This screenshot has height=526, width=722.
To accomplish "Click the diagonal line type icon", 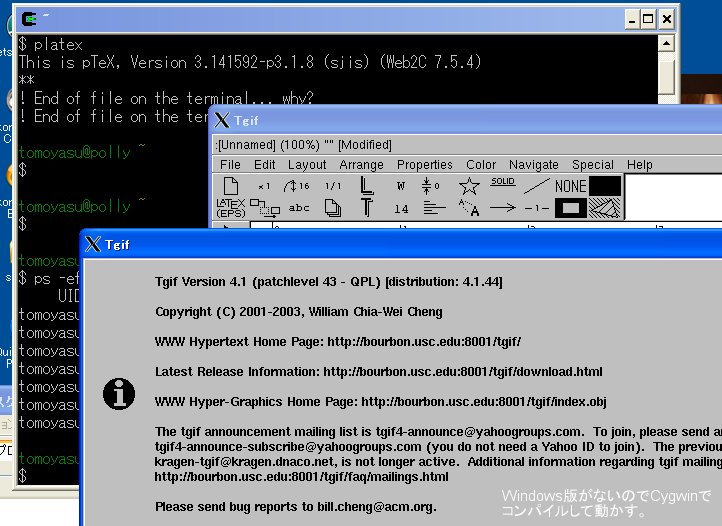I will (x=536, y=186).
